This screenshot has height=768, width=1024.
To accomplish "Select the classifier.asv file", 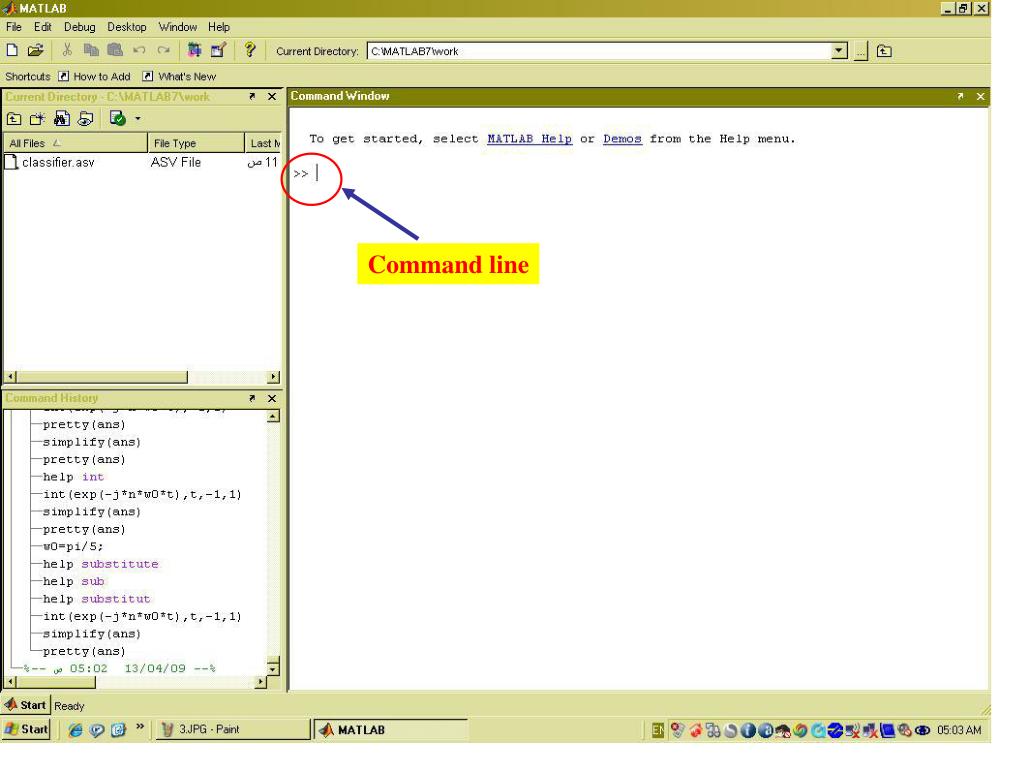I will point(50,162).
